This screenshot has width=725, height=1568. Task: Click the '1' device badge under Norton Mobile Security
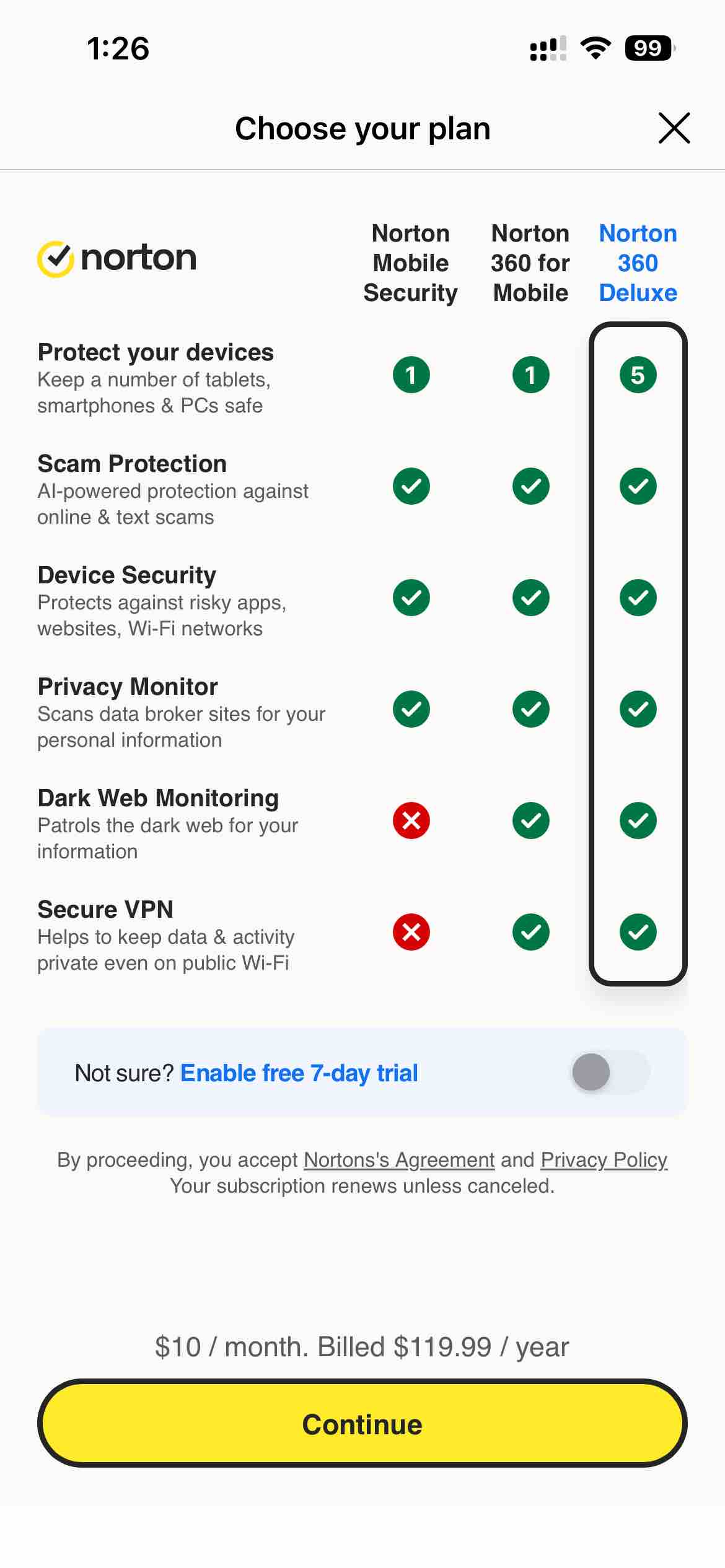coord(411,375)
